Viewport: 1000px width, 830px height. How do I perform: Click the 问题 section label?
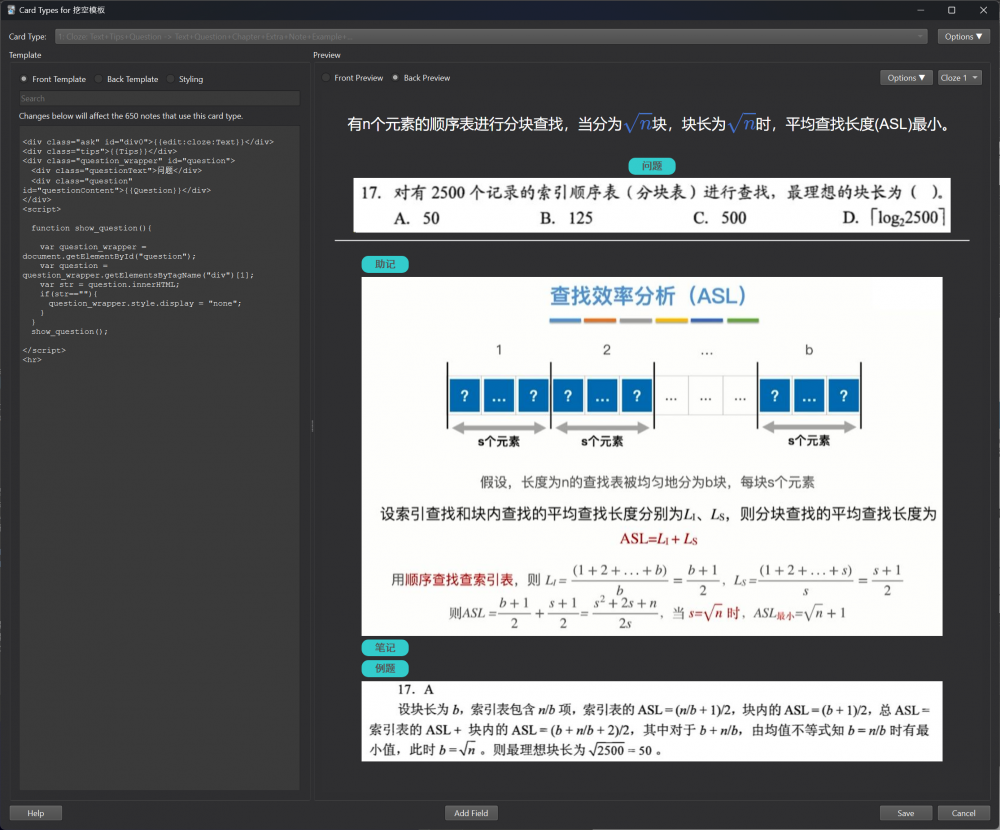point(652,166)
